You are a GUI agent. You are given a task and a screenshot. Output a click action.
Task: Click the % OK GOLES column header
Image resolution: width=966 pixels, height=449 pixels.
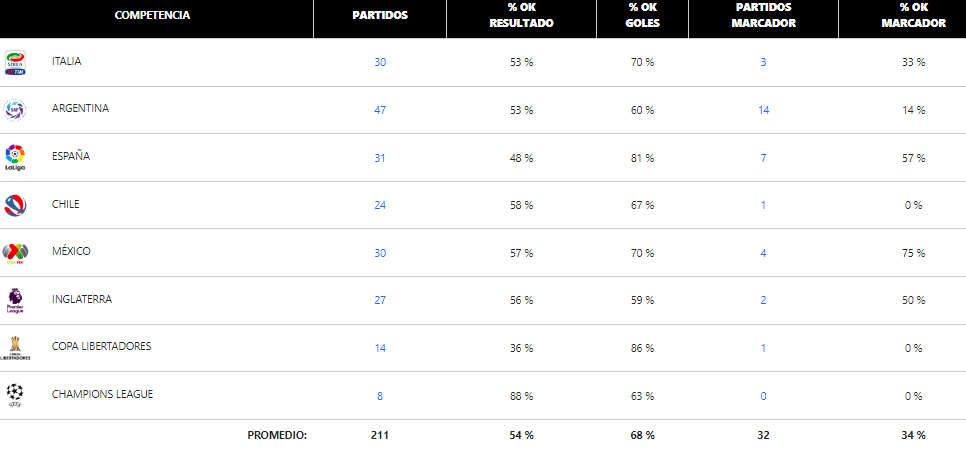point(642,16)
